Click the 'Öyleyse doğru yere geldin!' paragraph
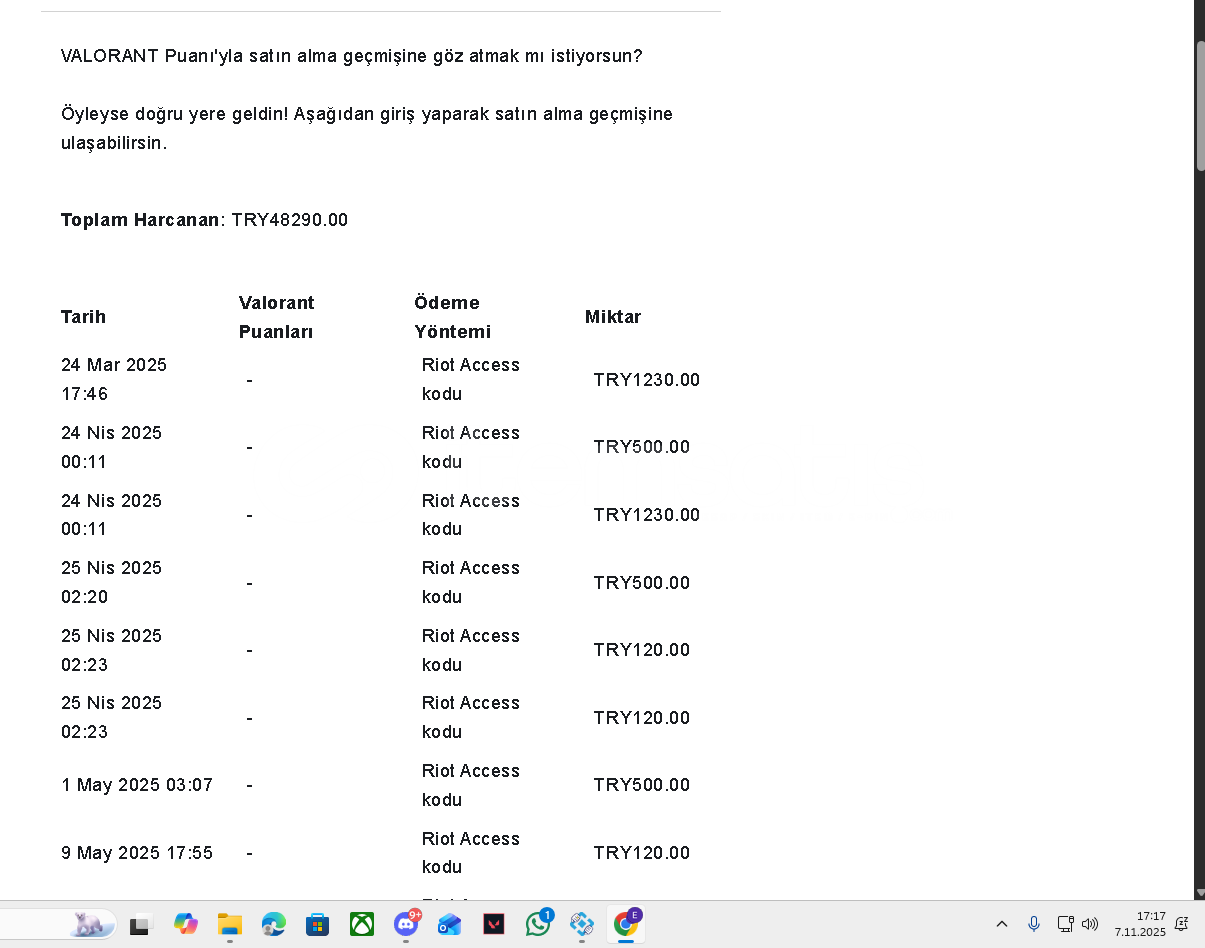This screenshot has height=948, width=1205. [x=367, y=128]
